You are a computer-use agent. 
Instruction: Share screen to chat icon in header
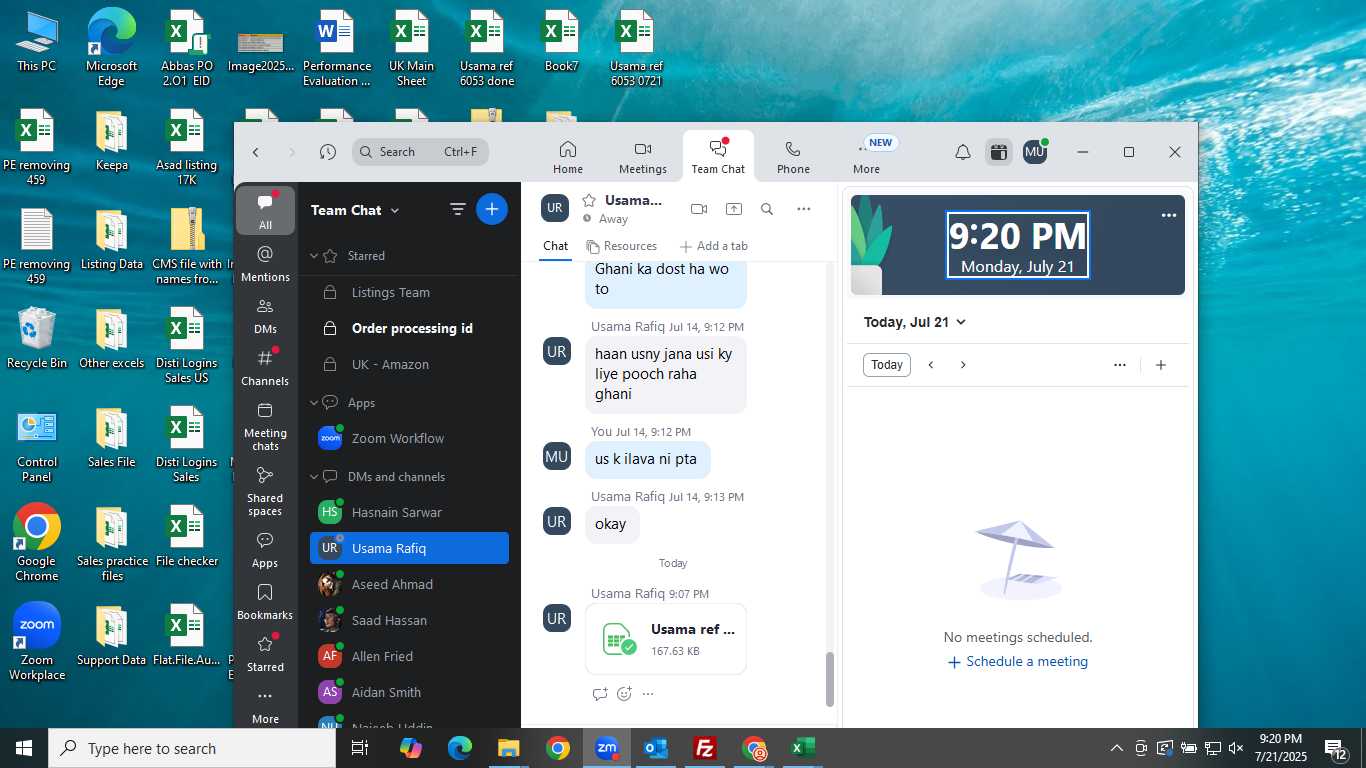[734, 209]
